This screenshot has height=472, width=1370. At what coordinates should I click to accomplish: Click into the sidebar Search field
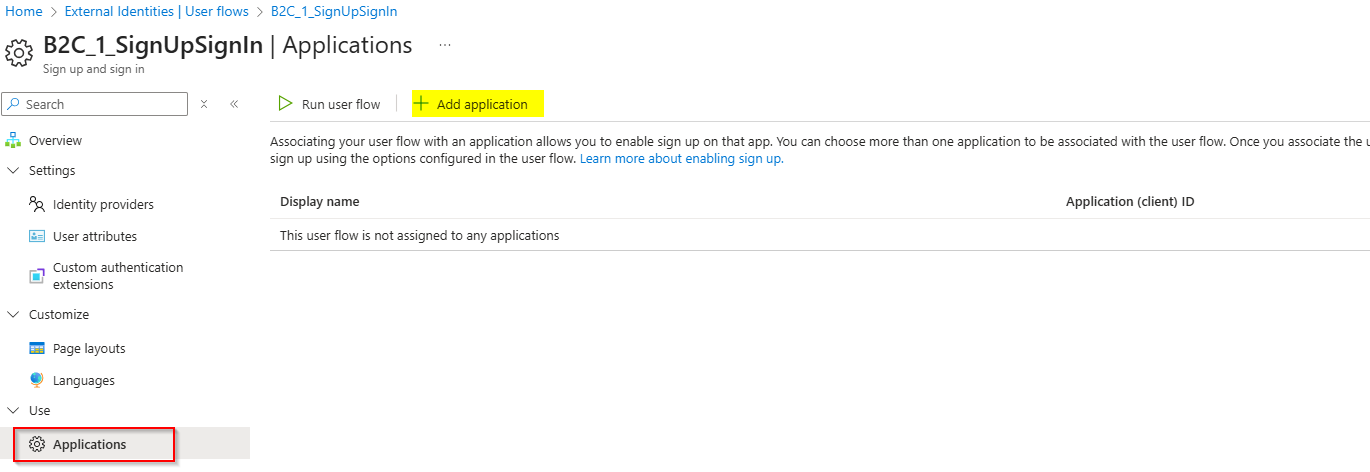click(95, 104)
